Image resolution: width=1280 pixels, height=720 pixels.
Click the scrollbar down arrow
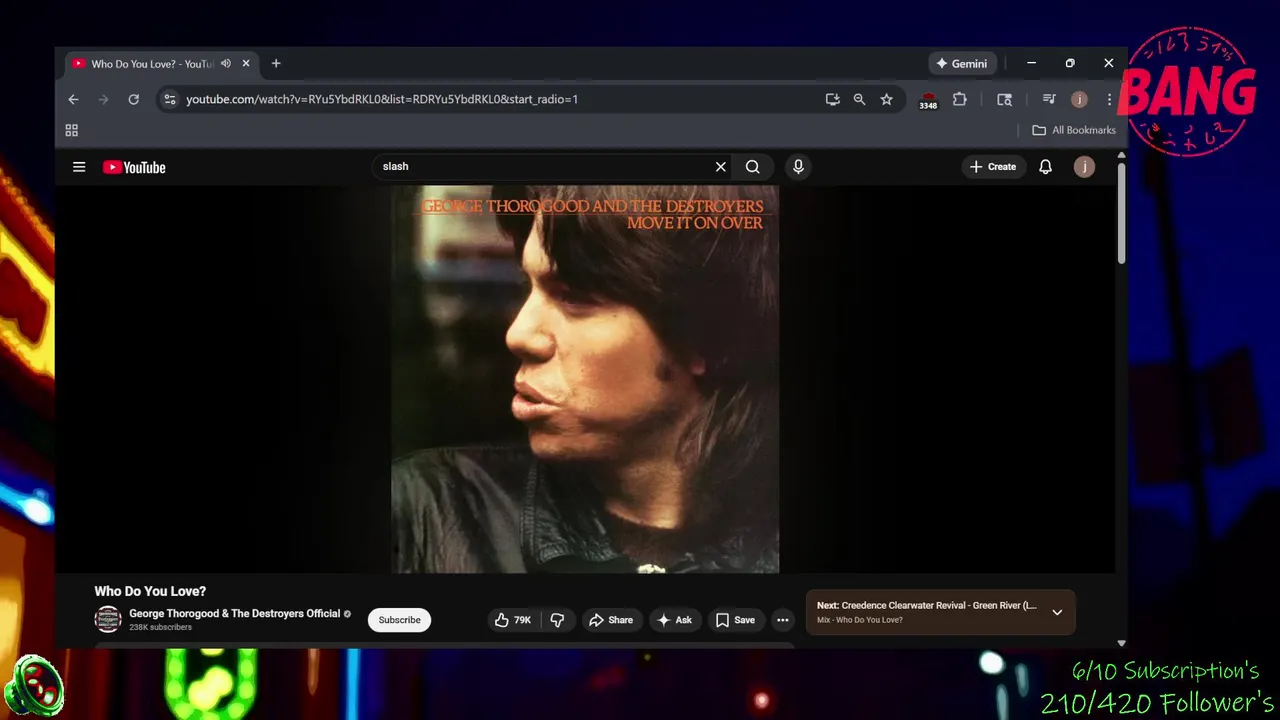click(1121, 644)
